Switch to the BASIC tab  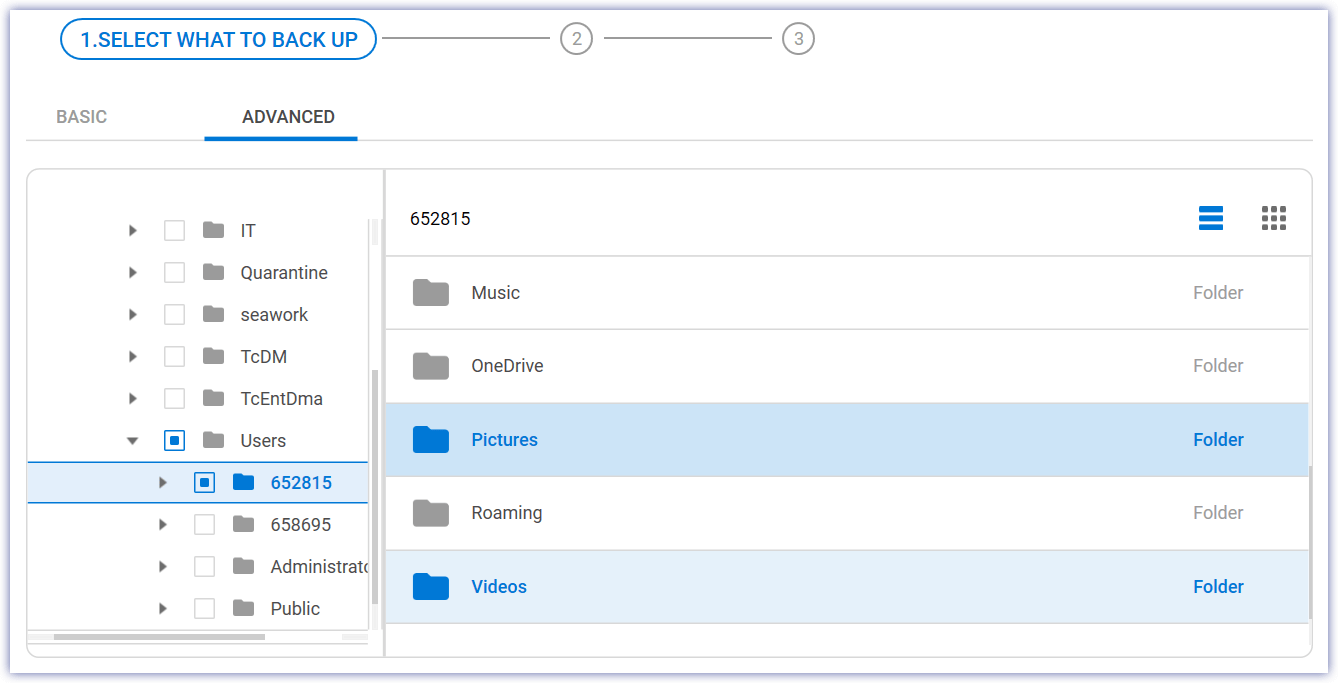tap(81, 116)
